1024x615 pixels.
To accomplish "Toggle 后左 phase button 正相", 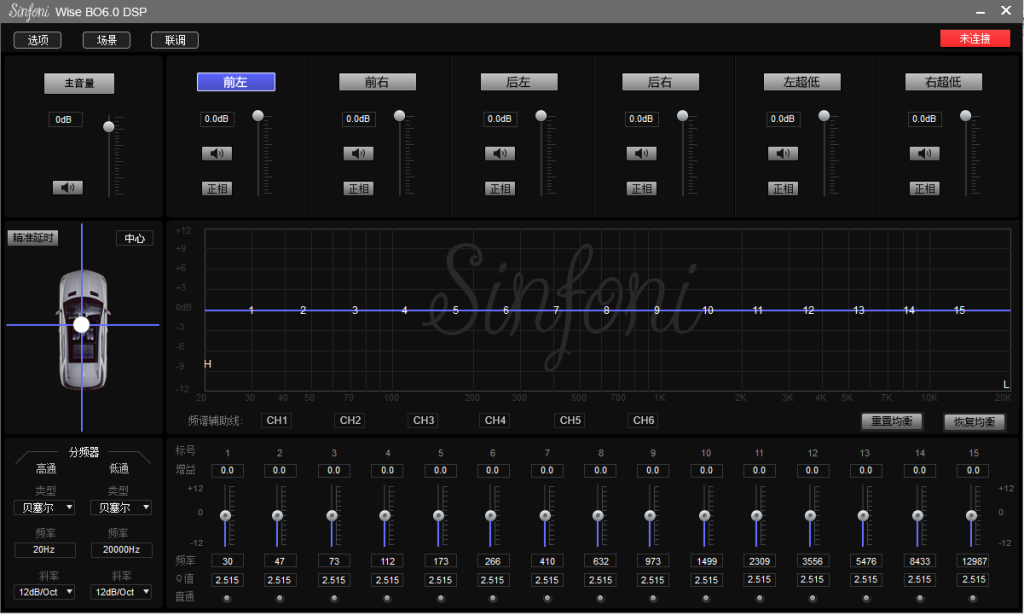I will (x=500, y=189).
